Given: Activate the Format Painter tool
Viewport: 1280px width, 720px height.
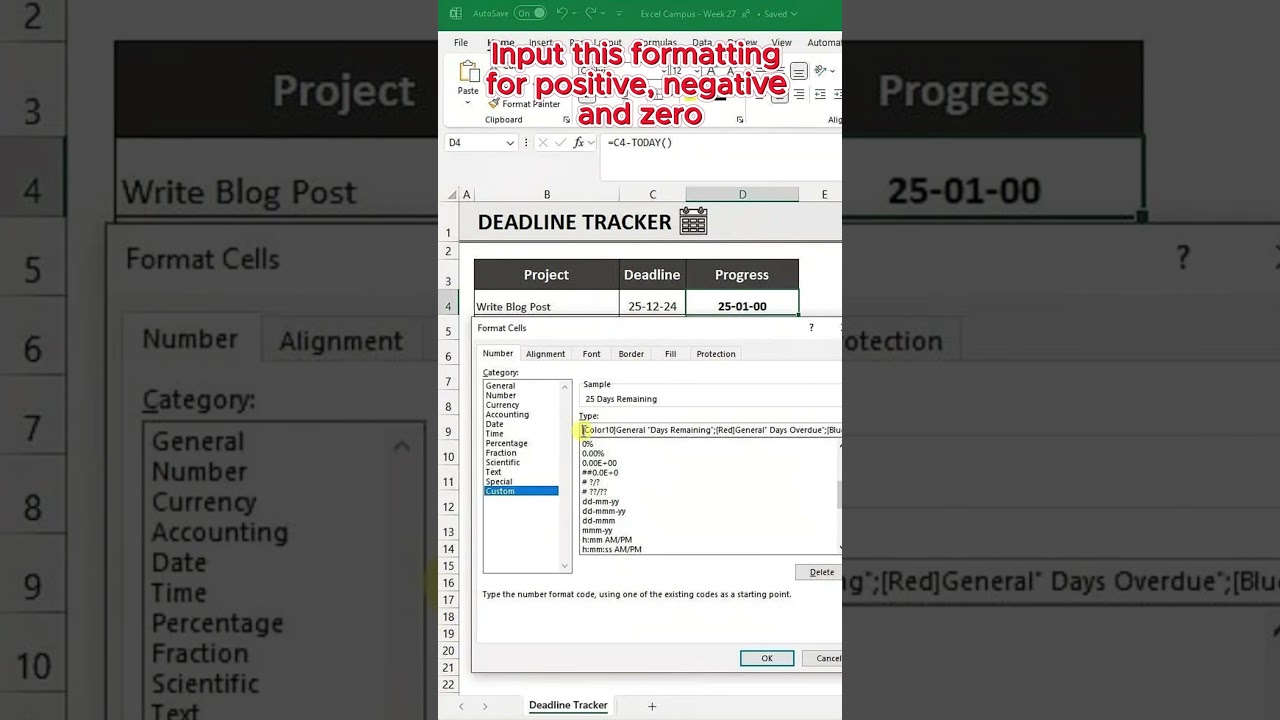Looking at the screenshot, I should (524, 104).
